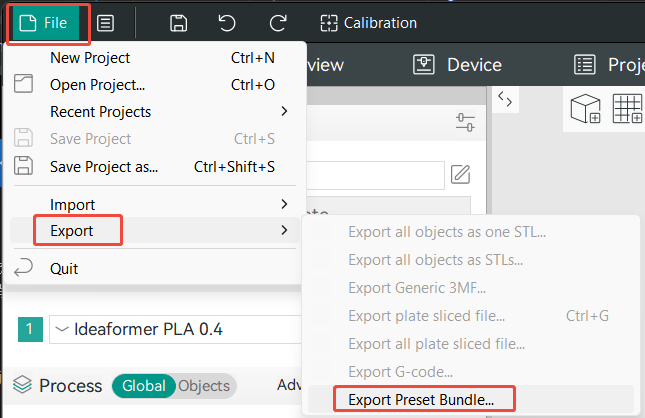This screenshot has height=418, width=645.
Task: Expand the Export submenu
Action: pyautogui.click(x=154, y=230)
